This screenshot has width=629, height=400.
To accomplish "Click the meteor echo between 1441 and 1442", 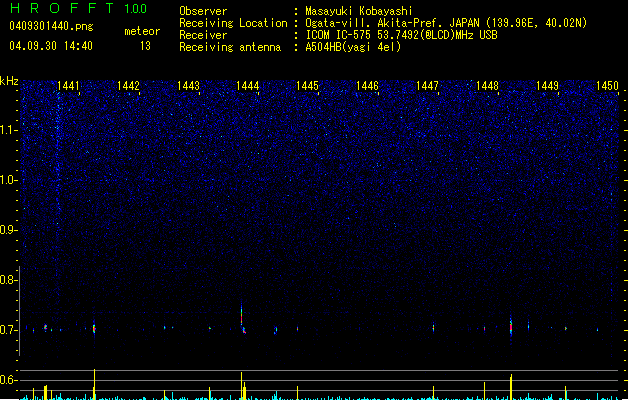I will pyautogui.click(x=94, y=328).
